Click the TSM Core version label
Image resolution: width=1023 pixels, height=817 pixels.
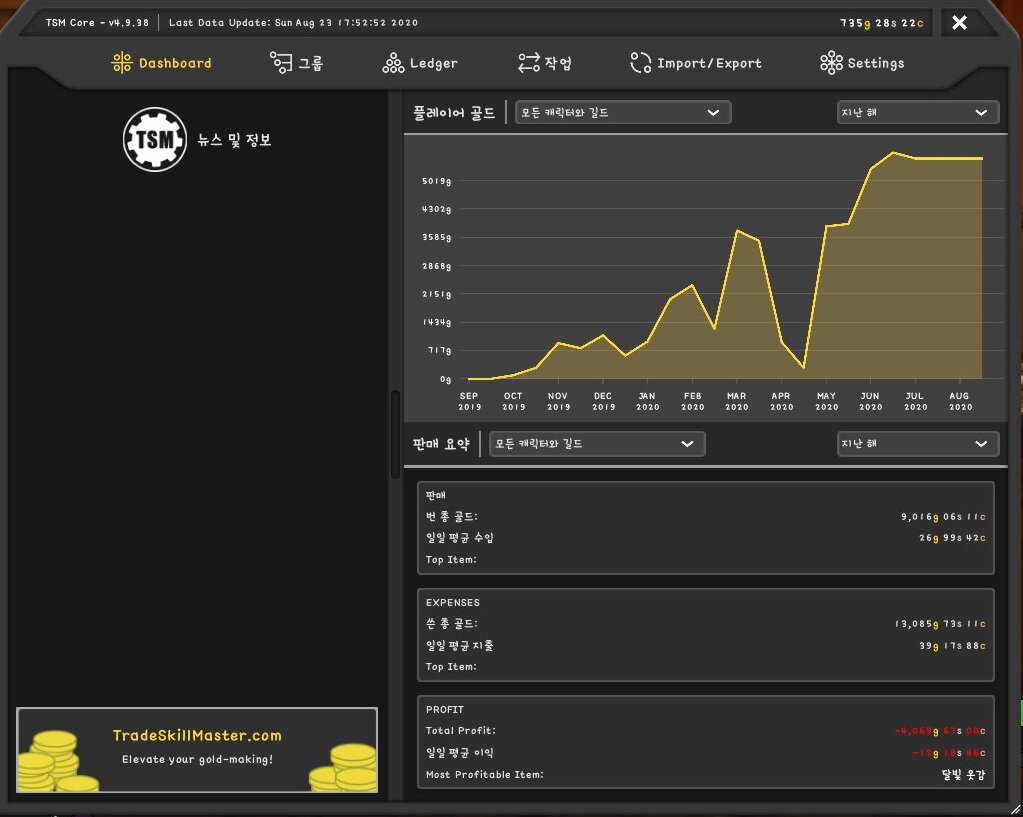click(x=97, y=23)
